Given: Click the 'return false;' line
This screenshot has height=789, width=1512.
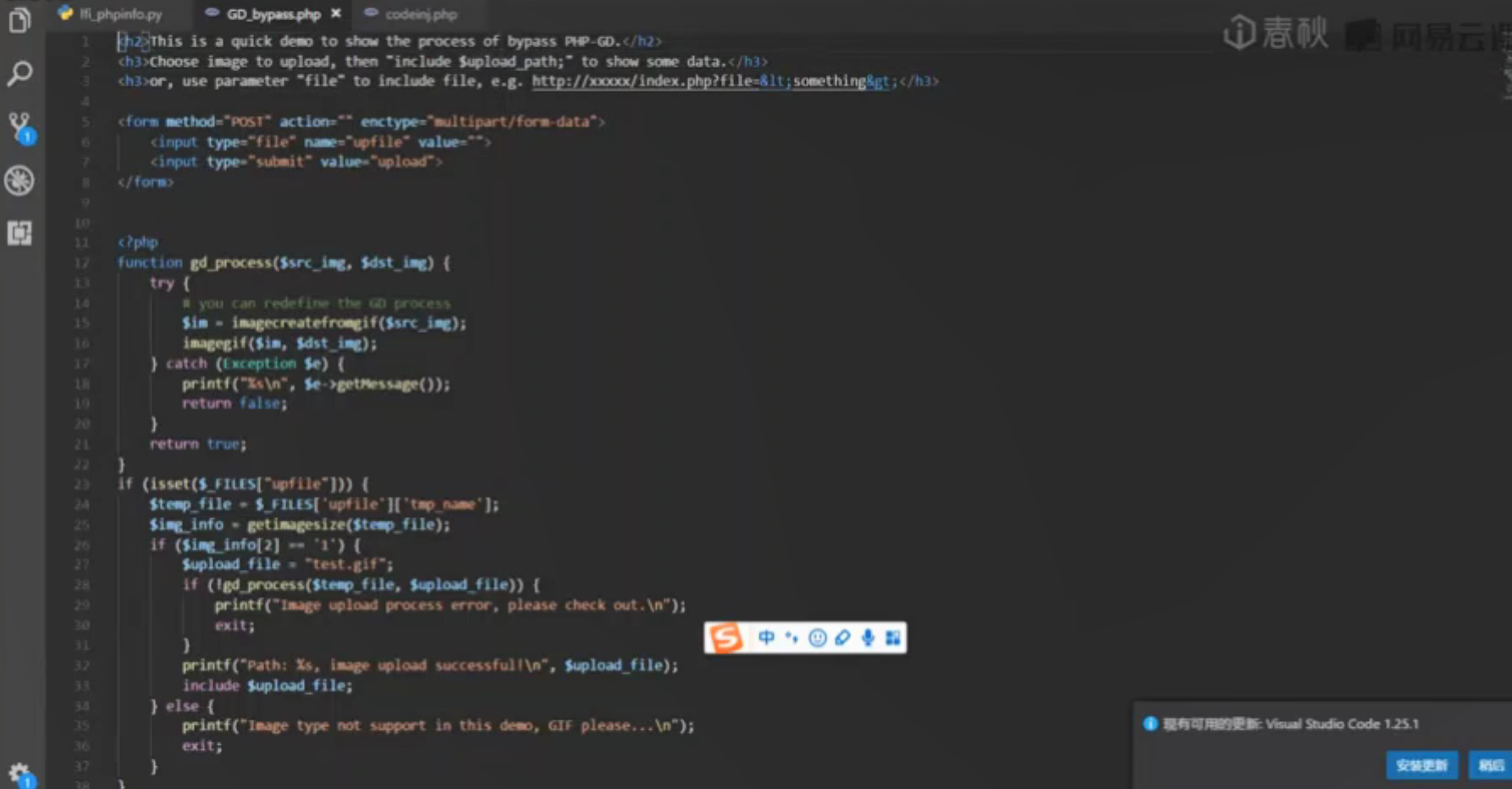Looking at the screenshot, I should [x=235, y=404].
